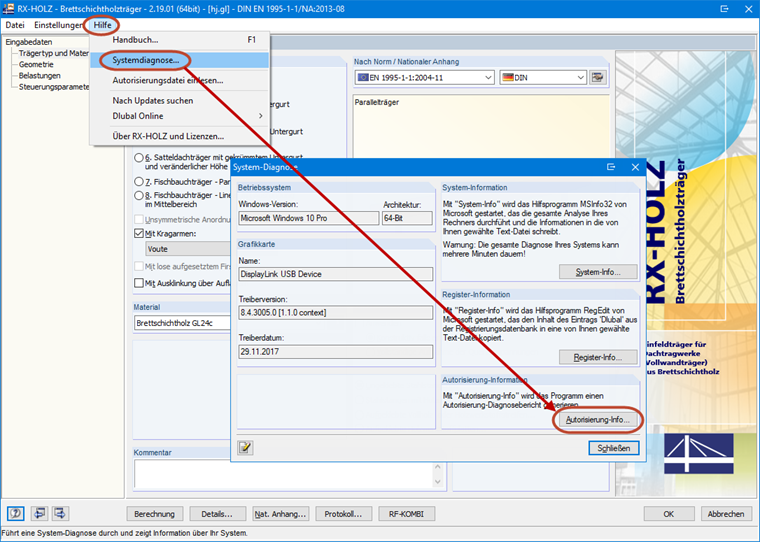Open the Brettschichtholz GL24c material dropdown

coord(182,323)
